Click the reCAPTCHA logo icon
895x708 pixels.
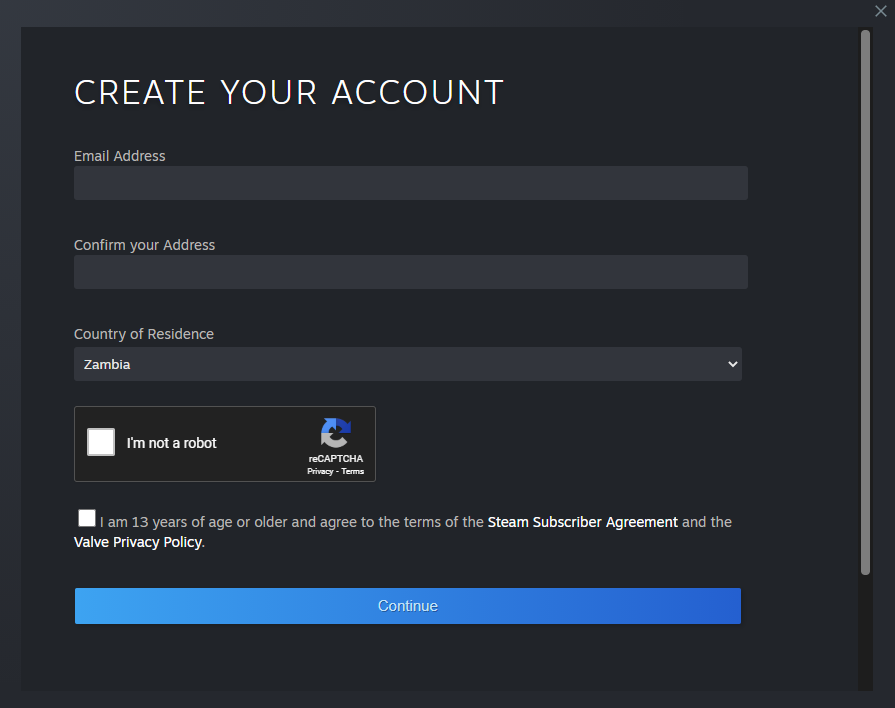336,433
